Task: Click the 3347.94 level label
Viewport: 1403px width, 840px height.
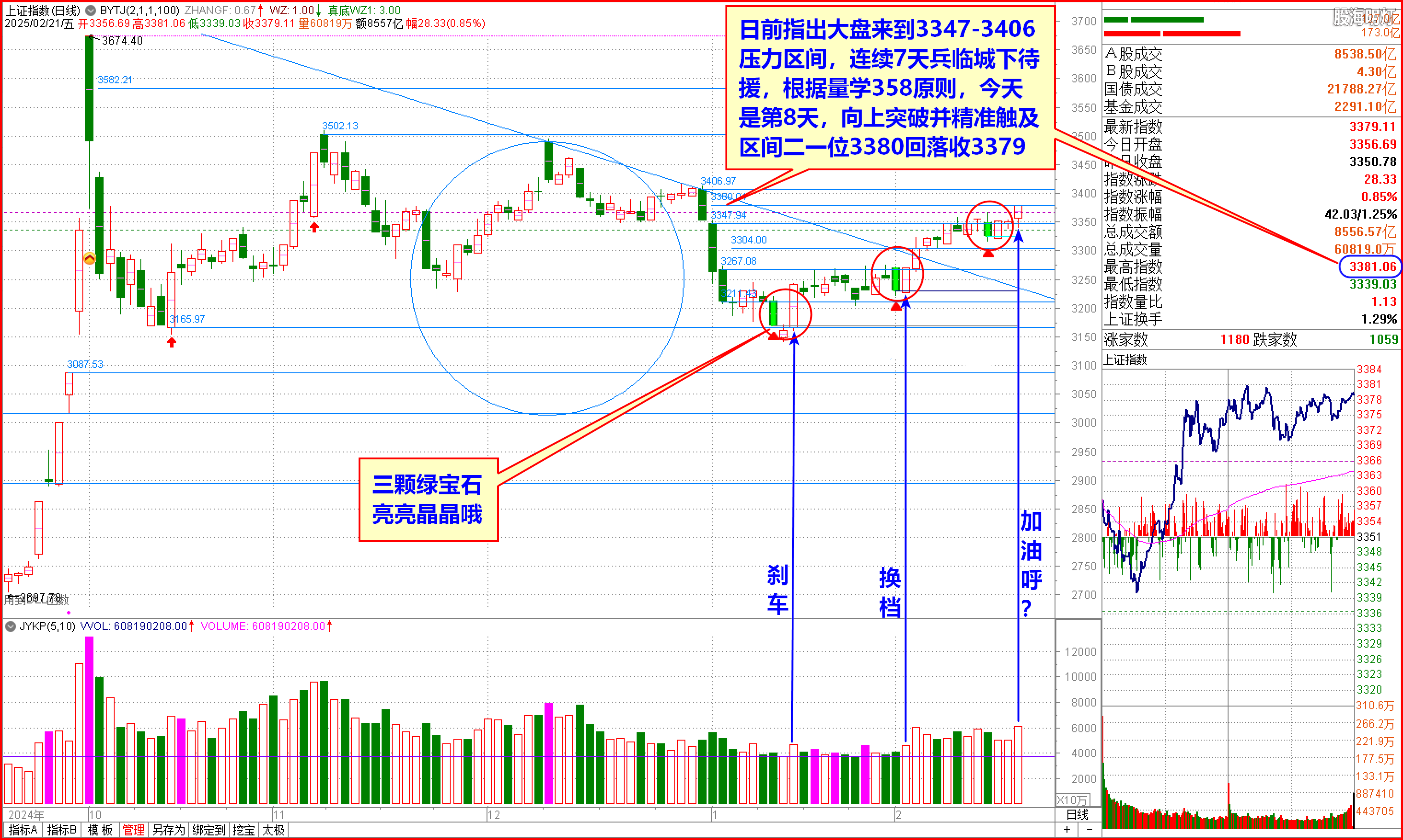Action: (x=728, y=215)
